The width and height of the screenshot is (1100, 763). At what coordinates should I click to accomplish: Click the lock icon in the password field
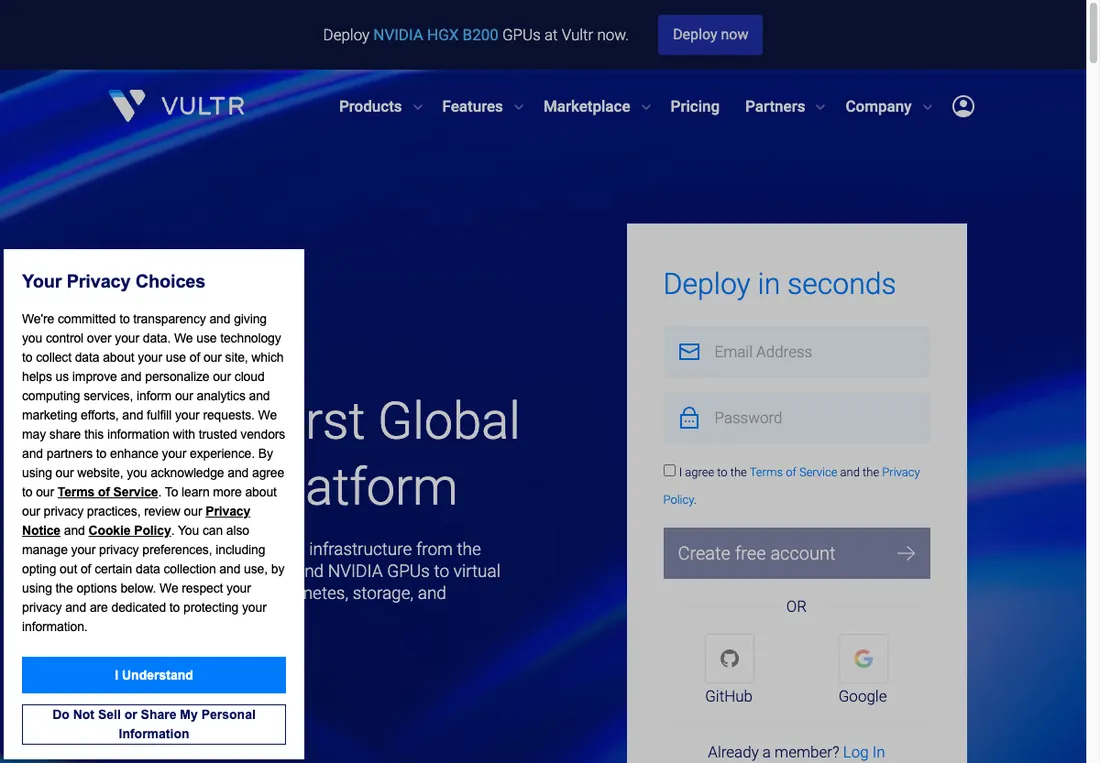click(x=689, y=417)
